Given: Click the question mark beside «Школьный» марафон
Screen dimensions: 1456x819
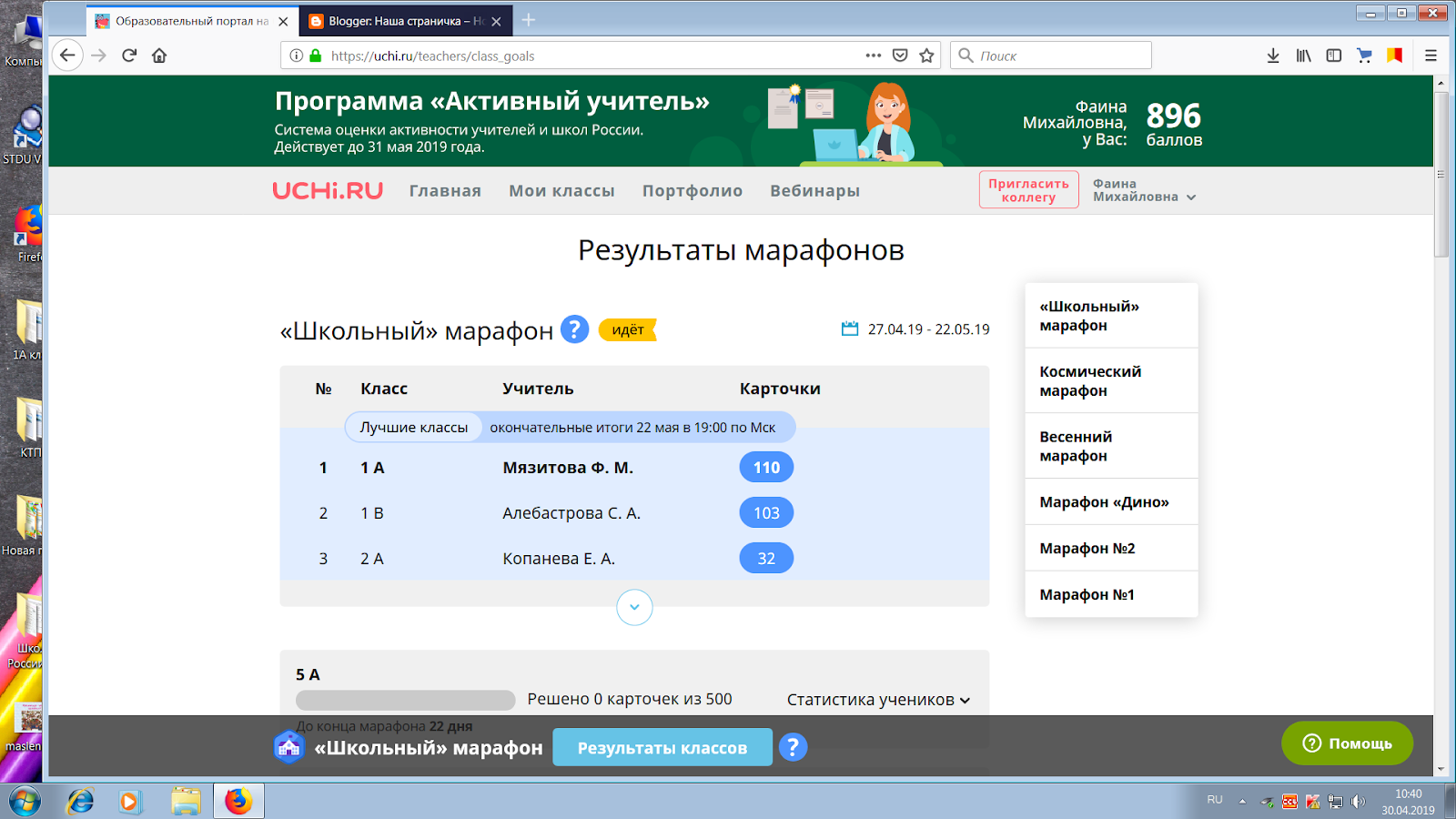Looking at the screenshot, I should coord(572,330).
